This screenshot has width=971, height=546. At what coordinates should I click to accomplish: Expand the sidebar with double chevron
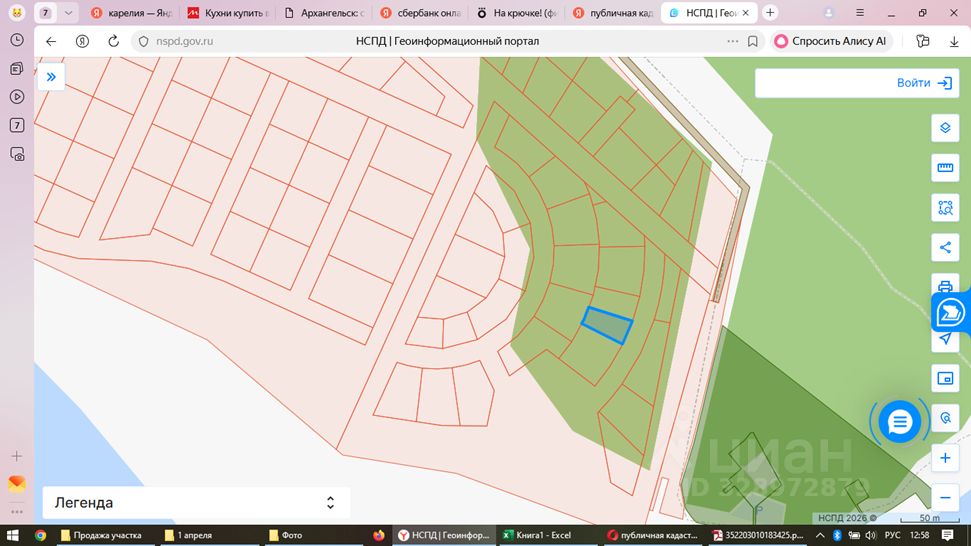click(51, 77)
